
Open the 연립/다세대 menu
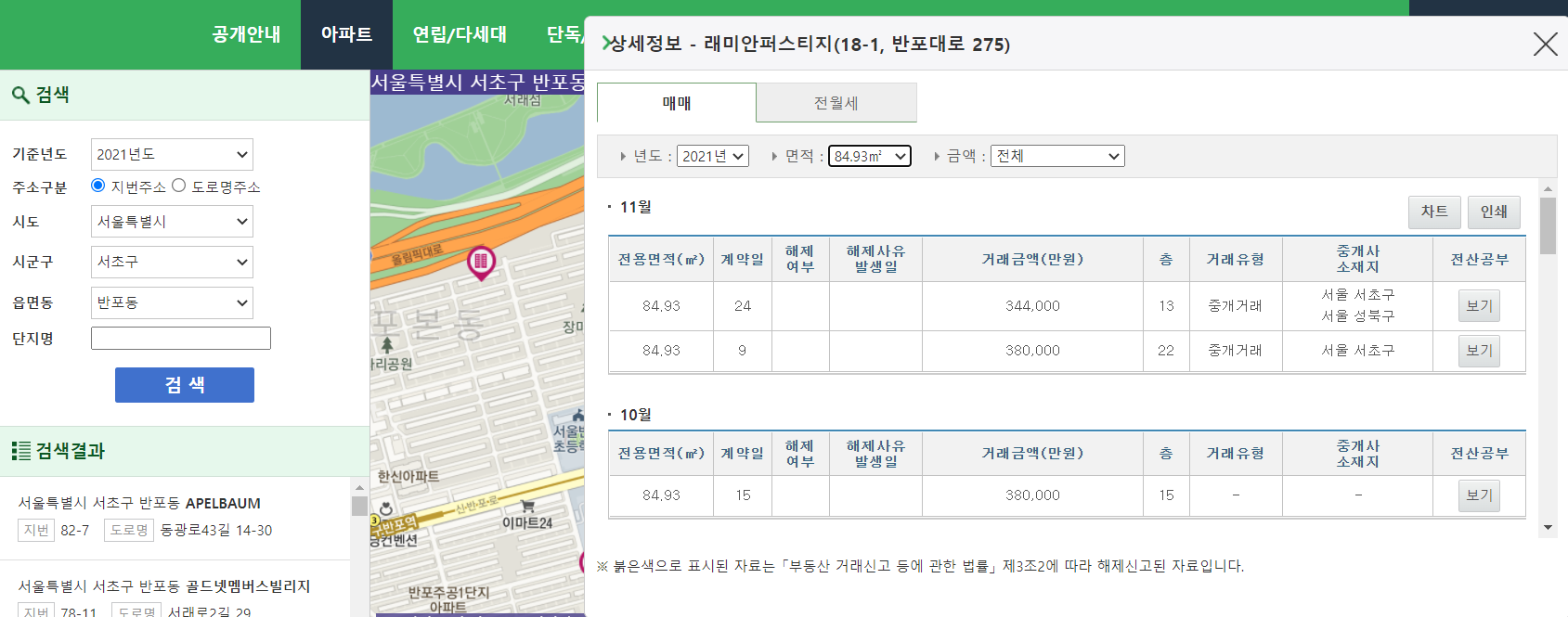pos(460,34)
